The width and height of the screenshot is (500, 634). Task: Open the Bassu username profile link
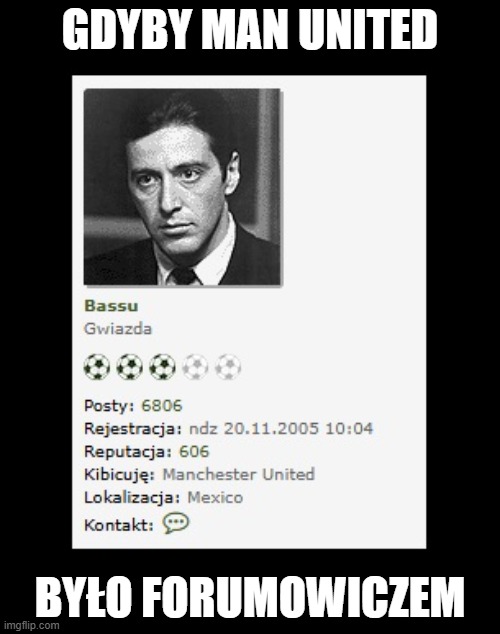click(x=111, y=306)
